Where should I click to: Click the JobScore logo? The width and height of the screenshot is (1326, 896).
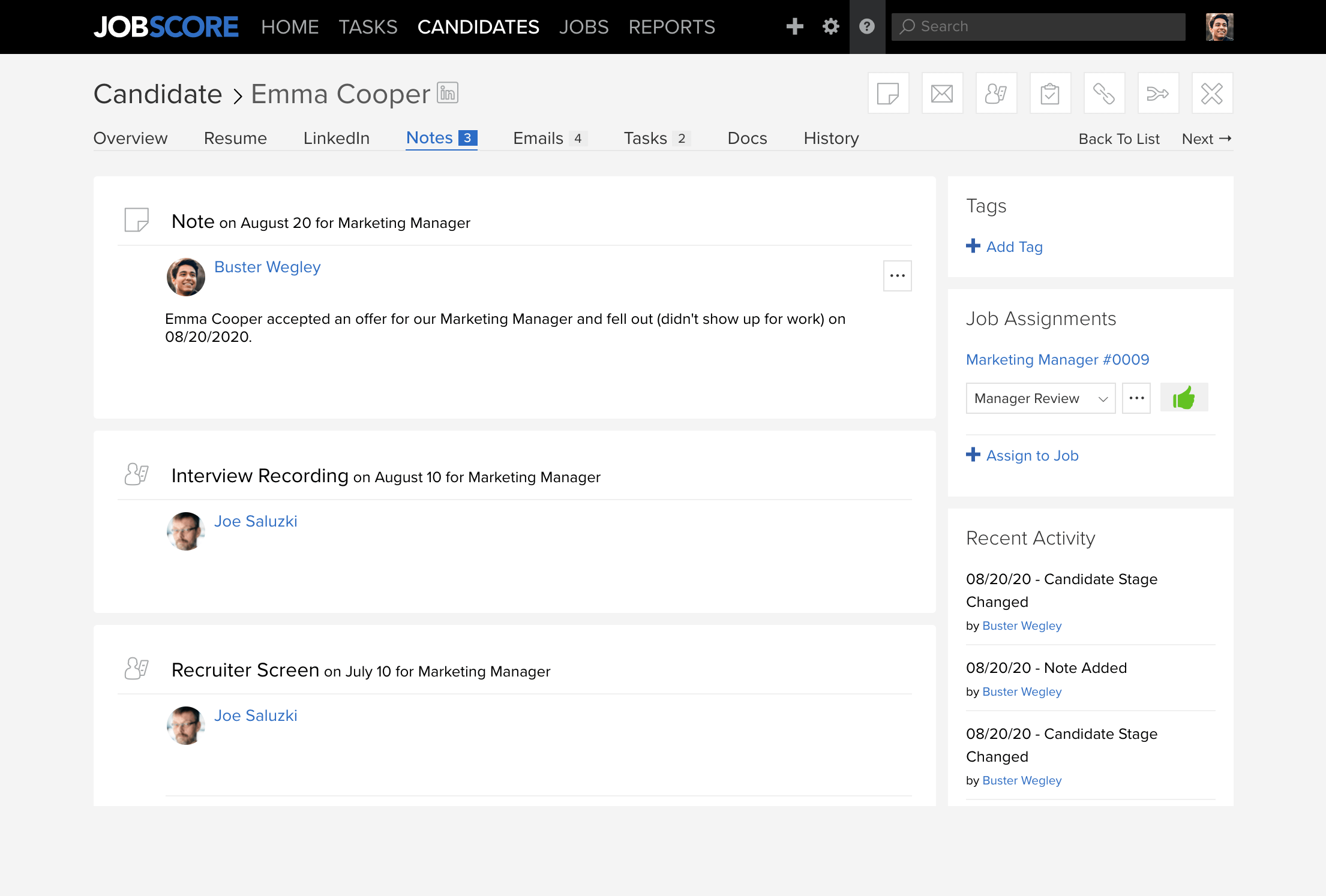point(166,27)
